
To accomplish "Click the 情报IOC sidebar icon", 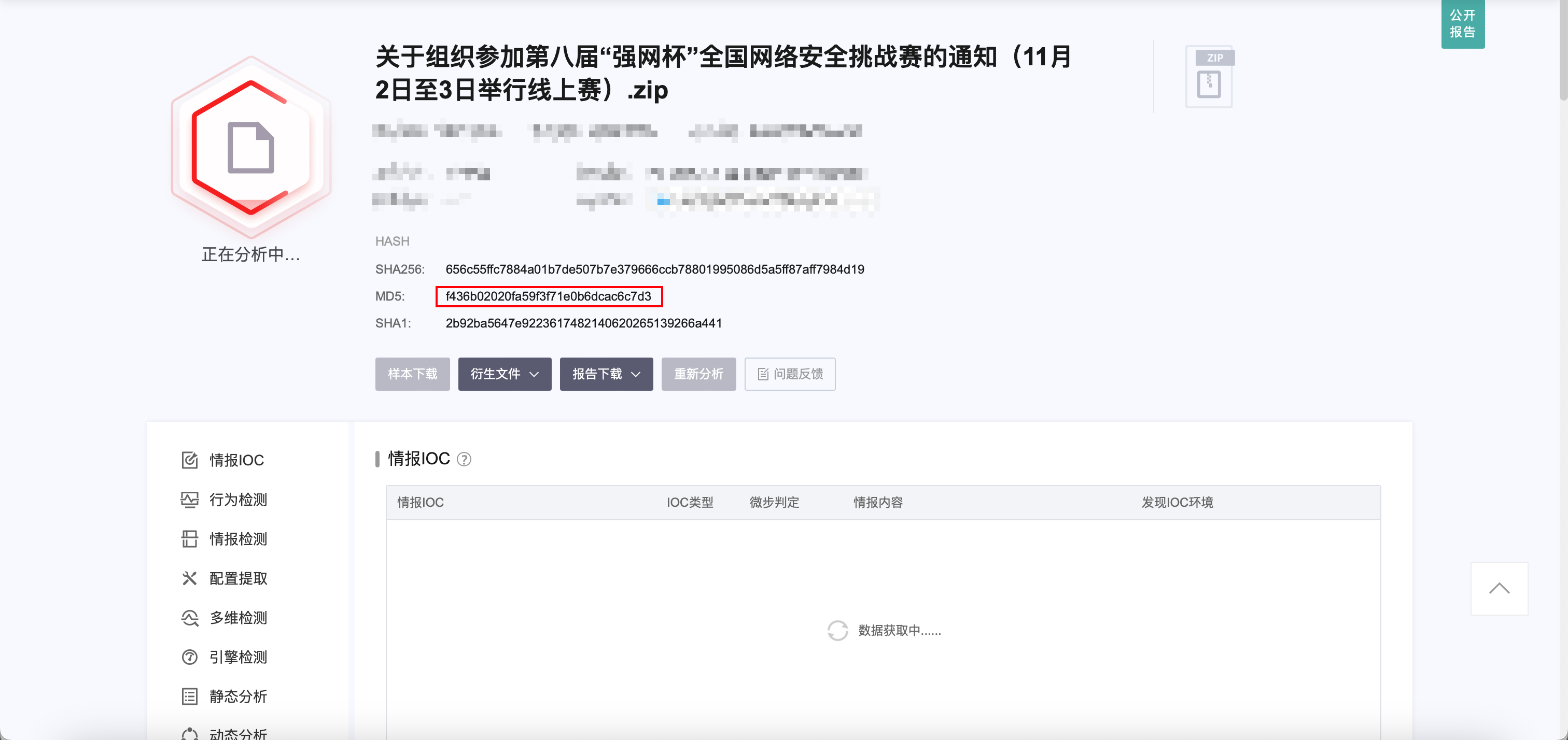I will 189,460.
